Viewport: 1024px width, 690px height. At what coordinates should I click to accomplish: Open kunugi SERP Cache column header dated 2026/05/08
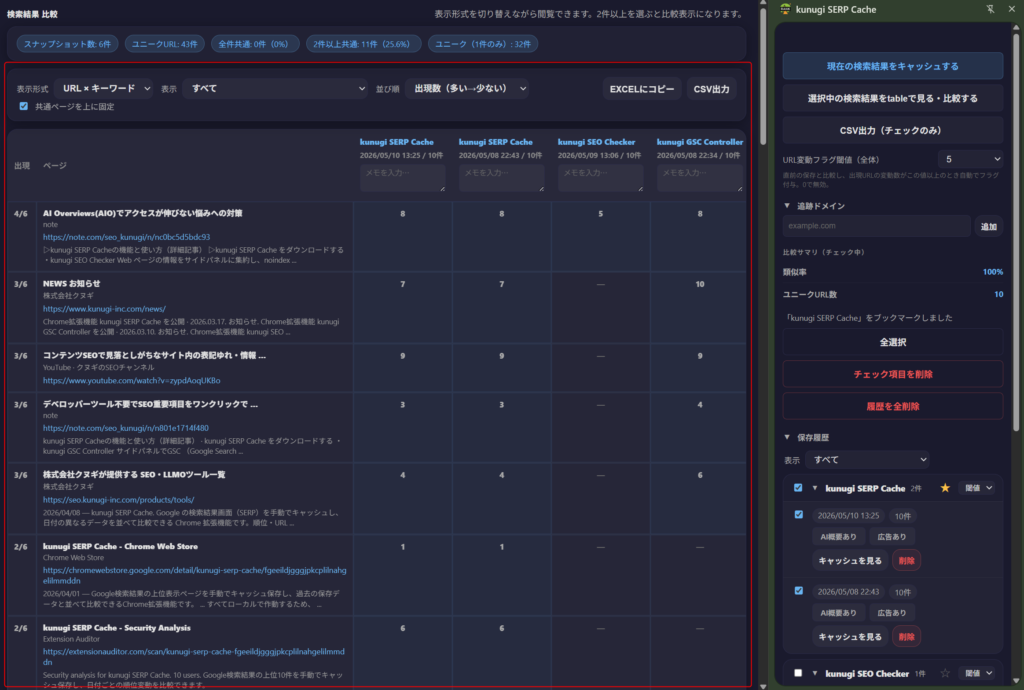496,142
